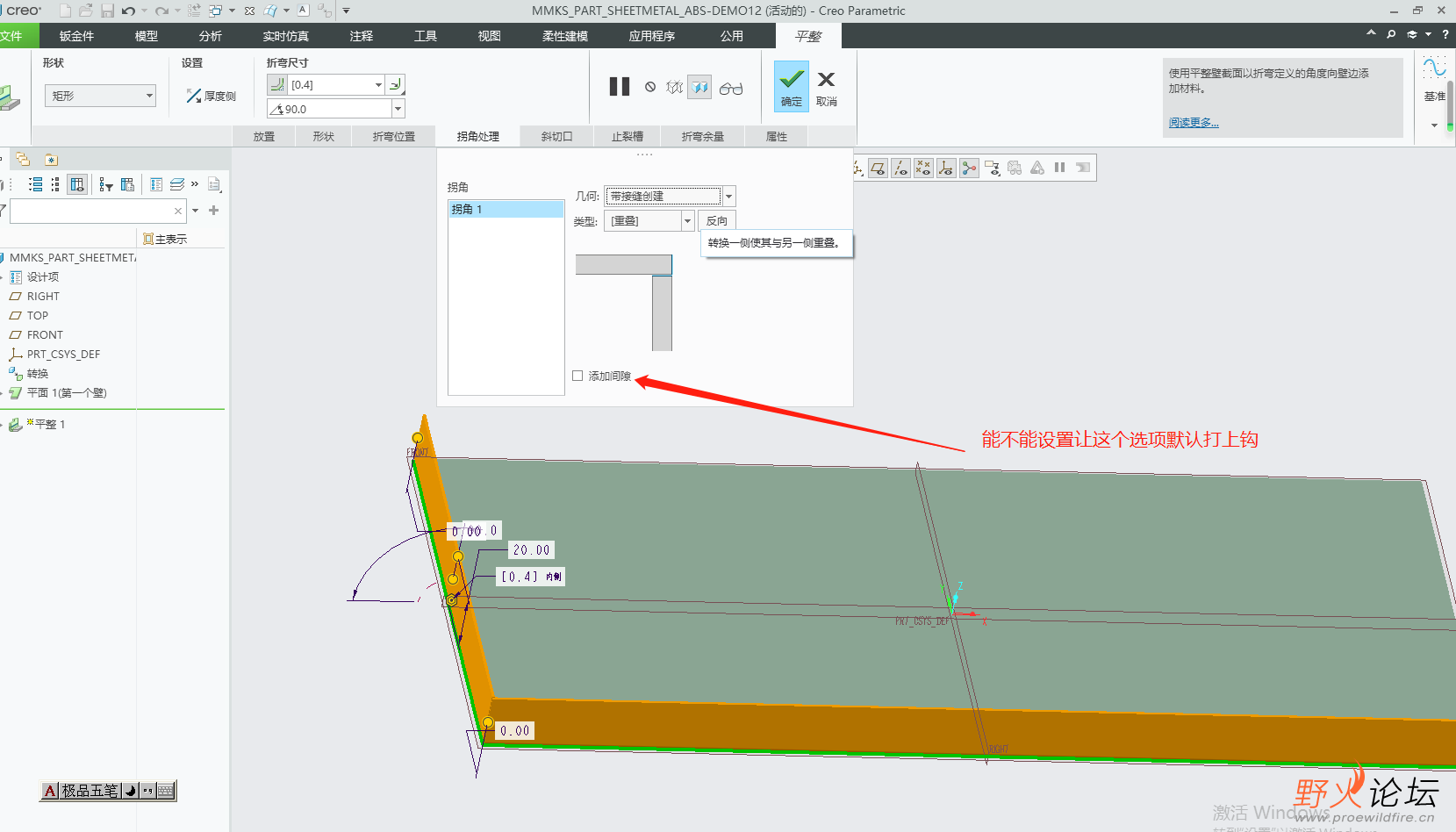Image resolution: width=1456 pixels, height=832 pixels.
Task: Open the model tree filter icon
Action: (x=105, y=184)
